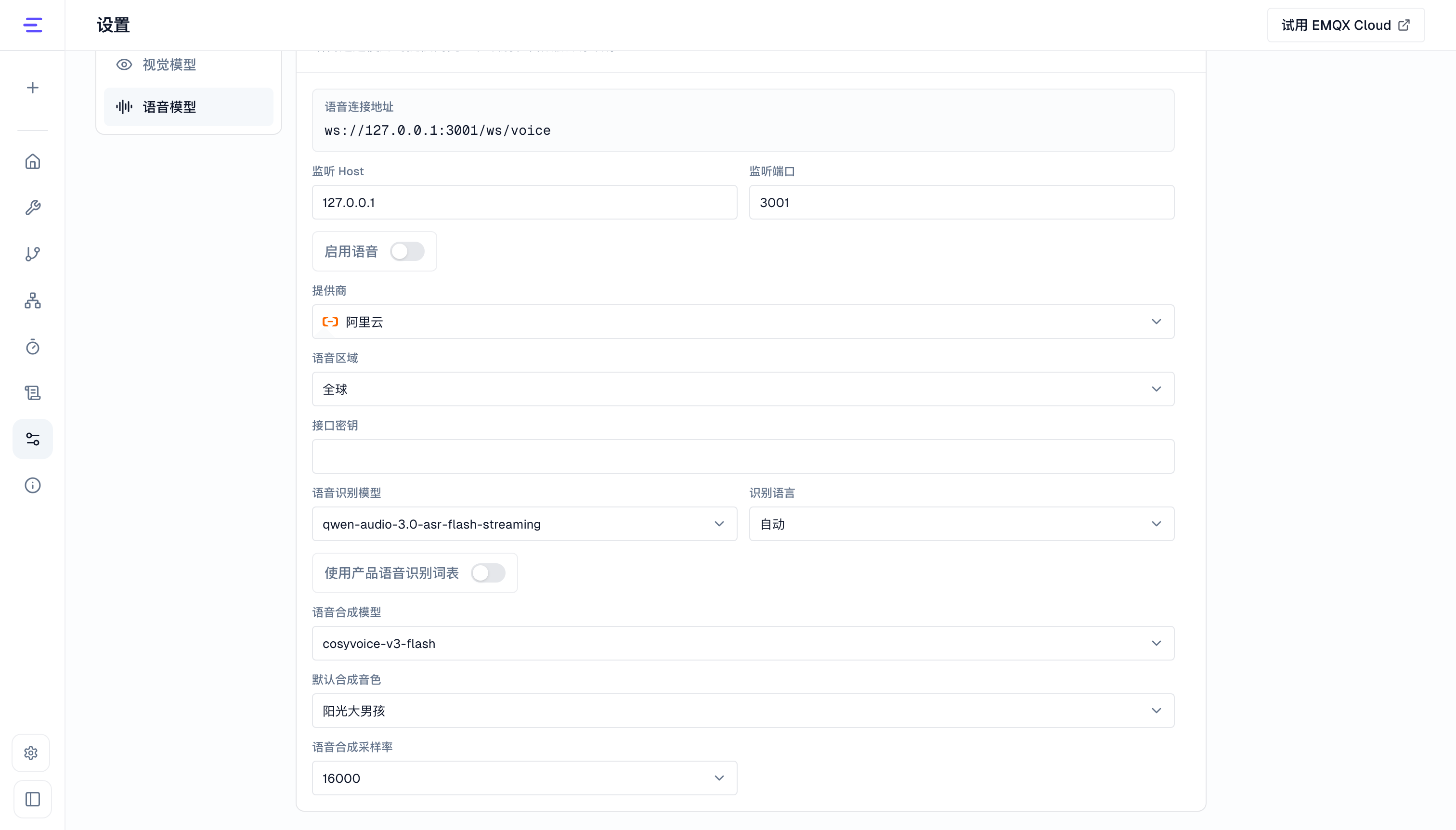Focus the 监听 Host input field
This screenshot has height=830, width=1456.
(x=524, y=202)
